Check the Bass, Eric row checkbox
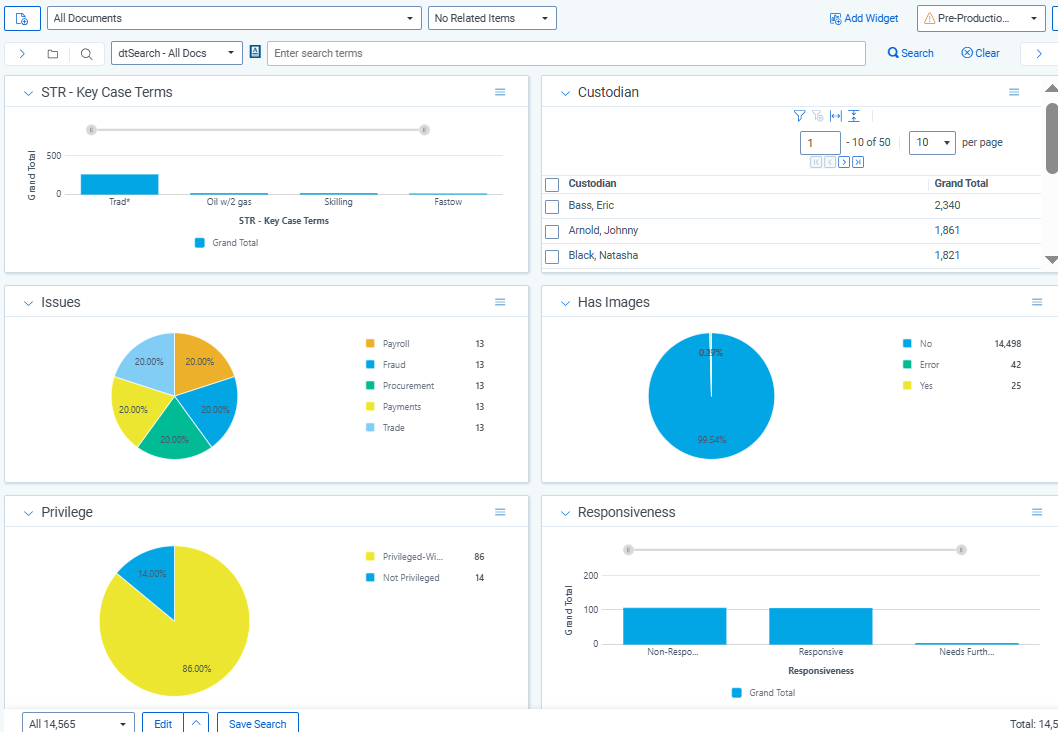1058x732 pixels. tap(552, 206)
